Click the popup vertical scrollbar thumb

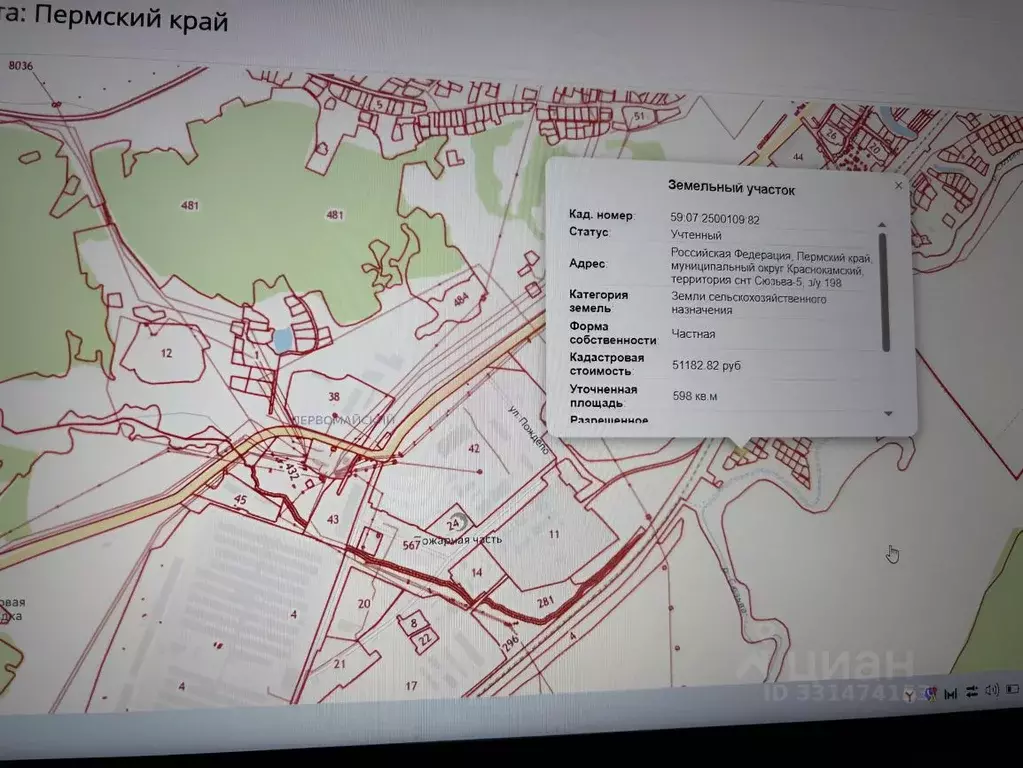[884, 292]
